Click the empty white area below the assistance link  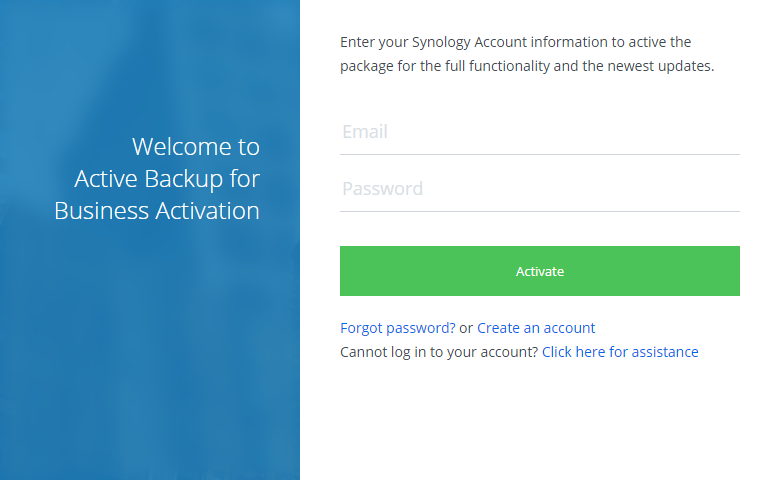(540, 420)
